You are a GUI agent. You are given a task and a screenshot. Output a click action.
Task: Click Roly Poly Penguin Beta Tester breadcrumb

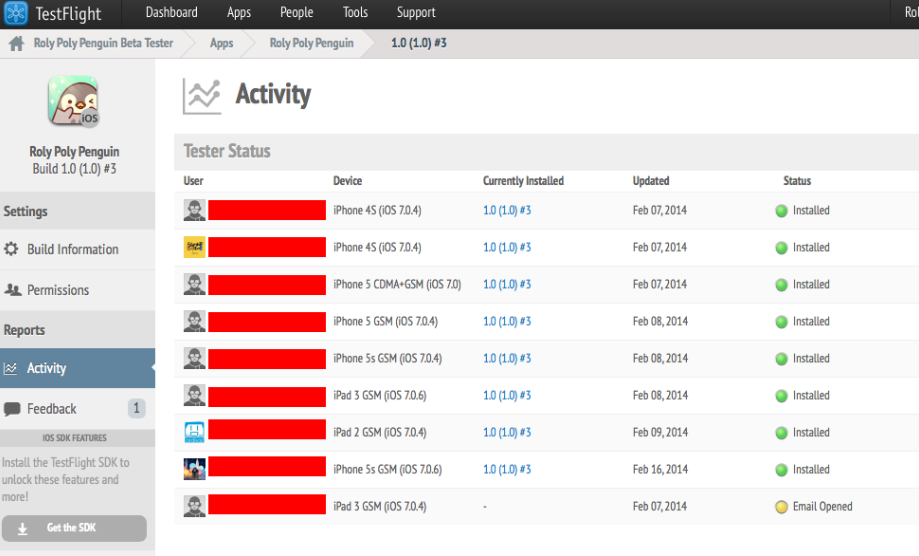[x=103, y=44]
